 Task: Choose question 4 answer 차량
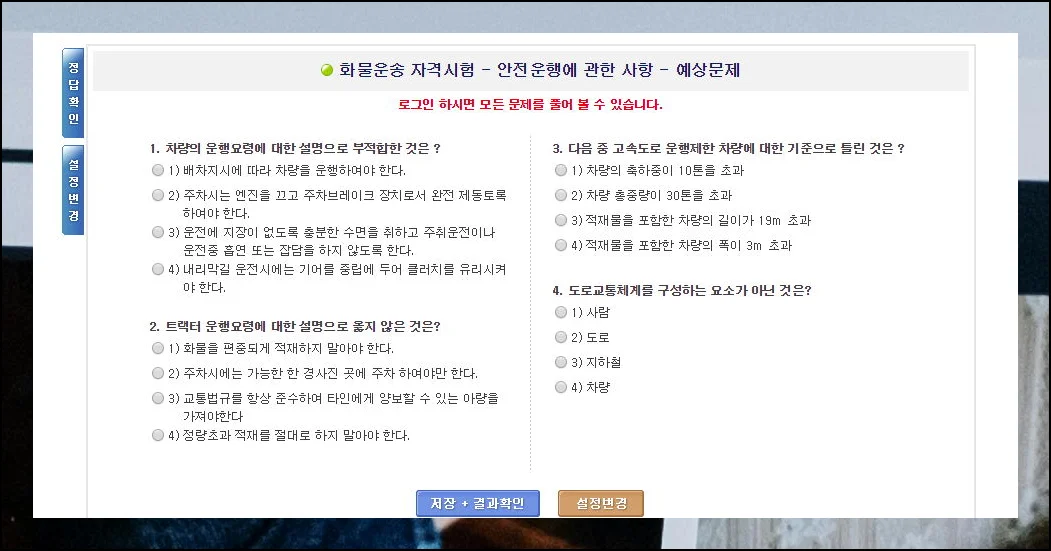[x=561, y=387]
